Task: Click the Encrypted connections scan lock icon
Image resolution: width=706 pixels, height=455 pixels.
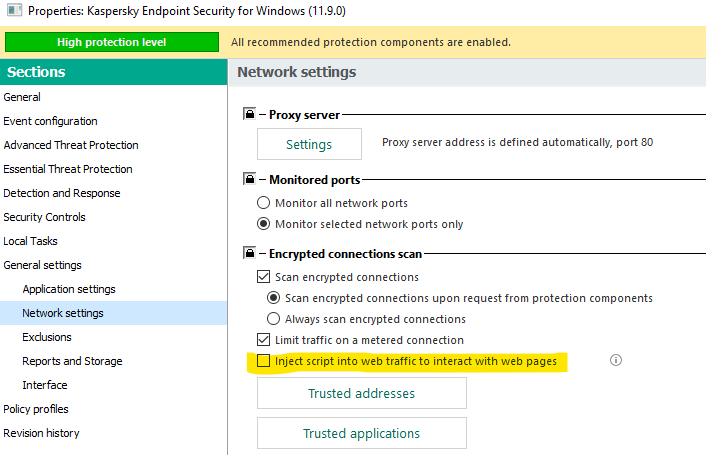Action: pyautogui.click(x=250, y=254)
